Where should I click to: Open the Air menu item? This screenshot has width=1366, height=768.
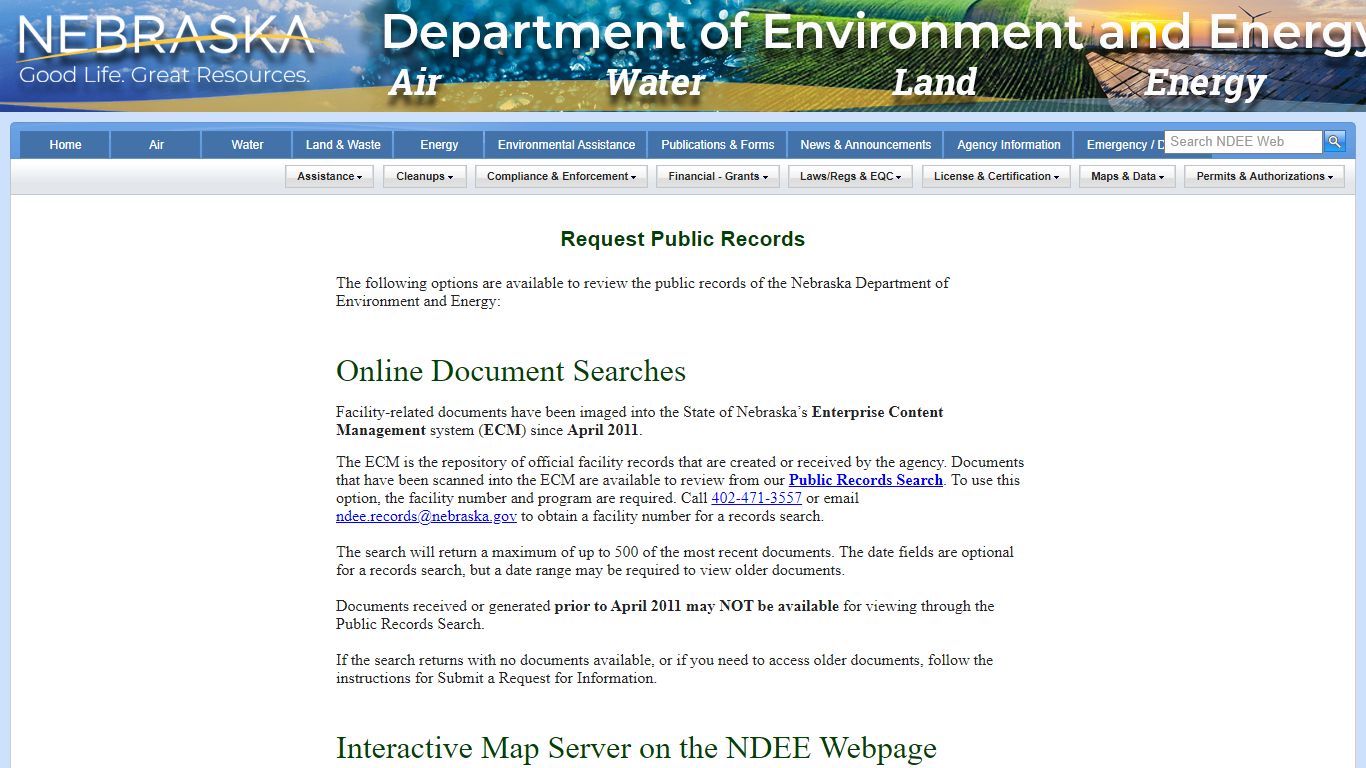[156, 145]
